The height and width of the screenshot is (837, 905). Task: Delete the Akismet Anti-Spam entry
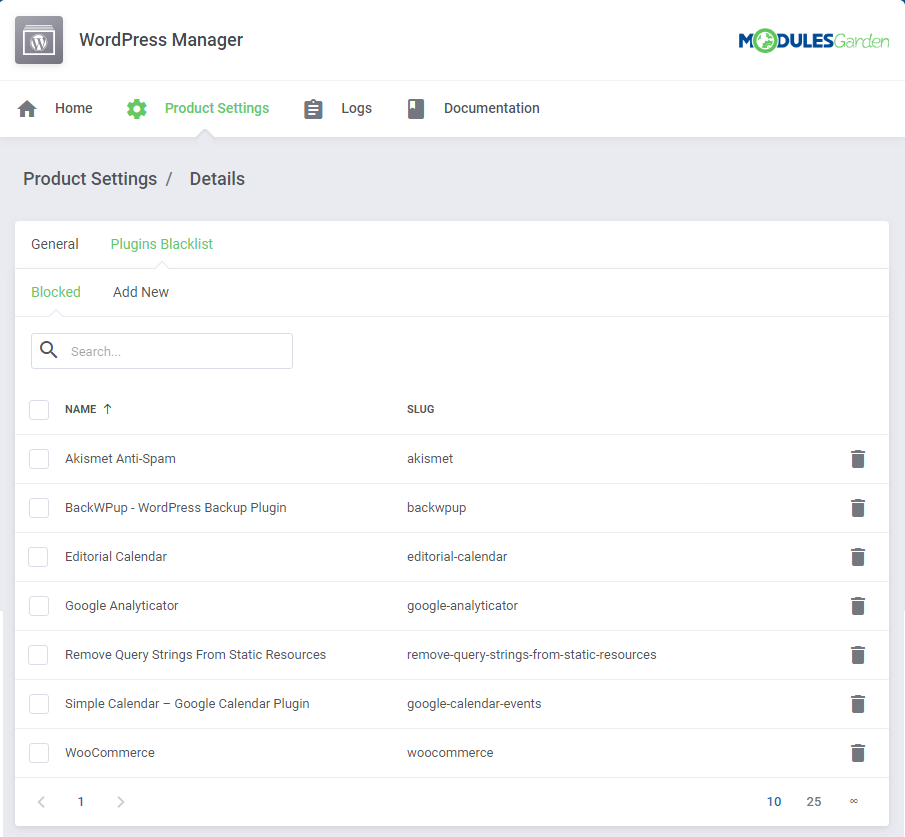[858, 459]
